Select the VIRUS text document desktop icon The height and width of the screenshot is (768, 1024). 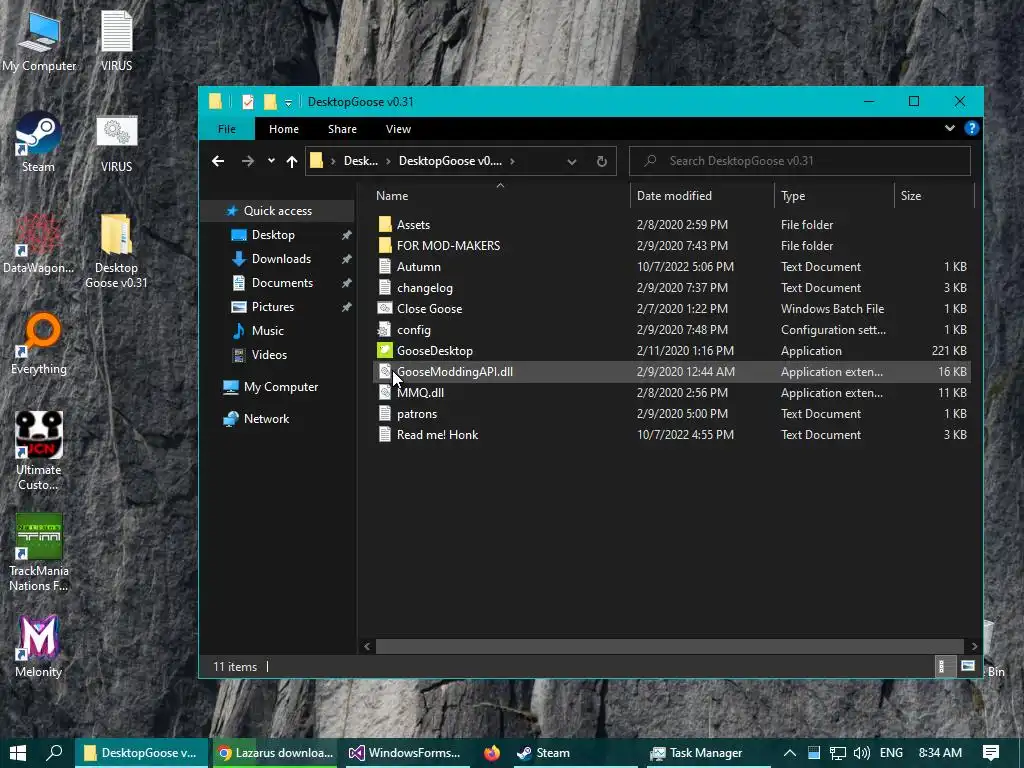click(x=116, y=40)
